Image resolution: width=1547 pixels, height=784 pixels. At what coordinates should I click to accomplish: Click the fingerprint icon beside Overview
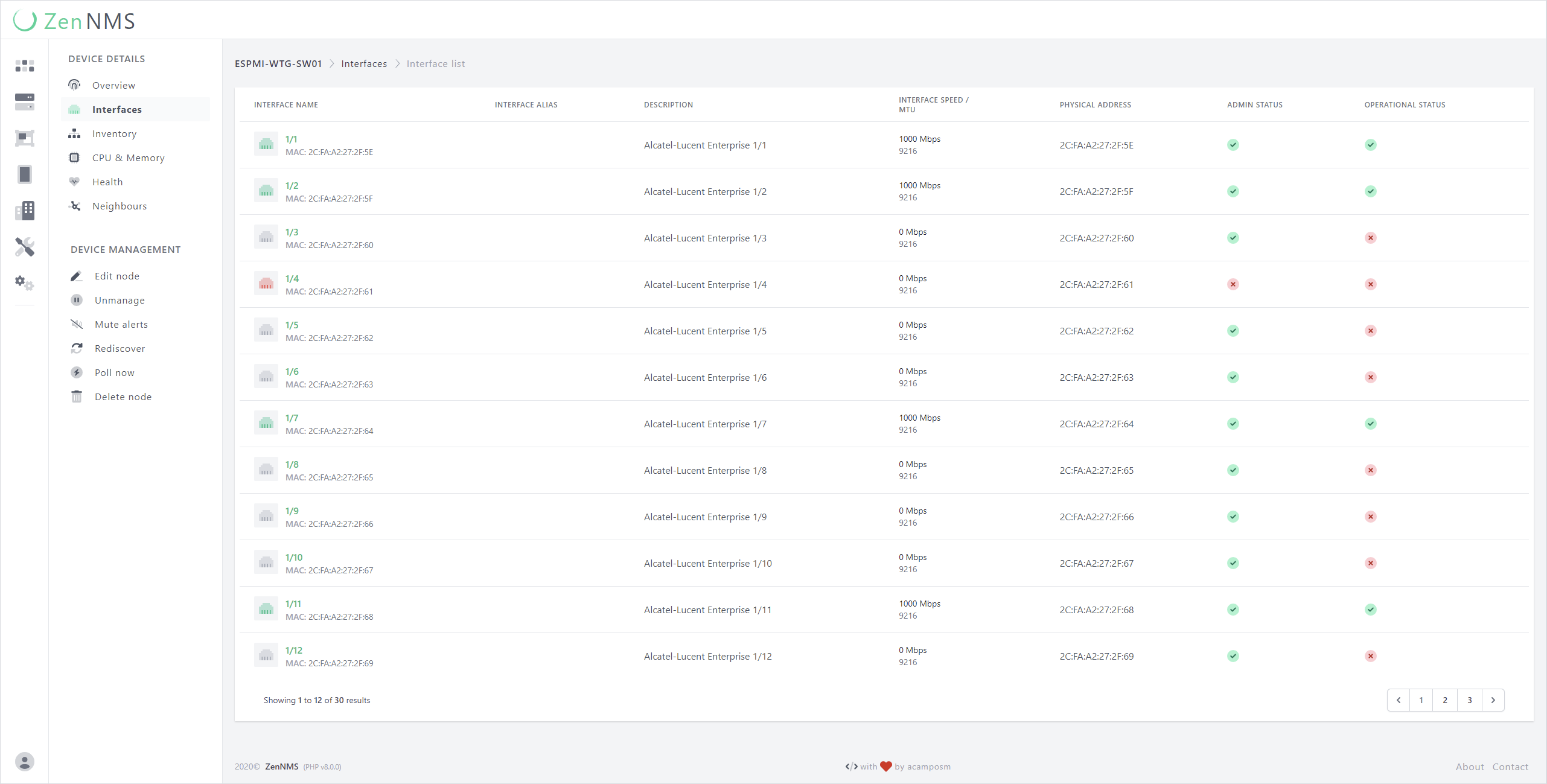click(x=74, y=84)
